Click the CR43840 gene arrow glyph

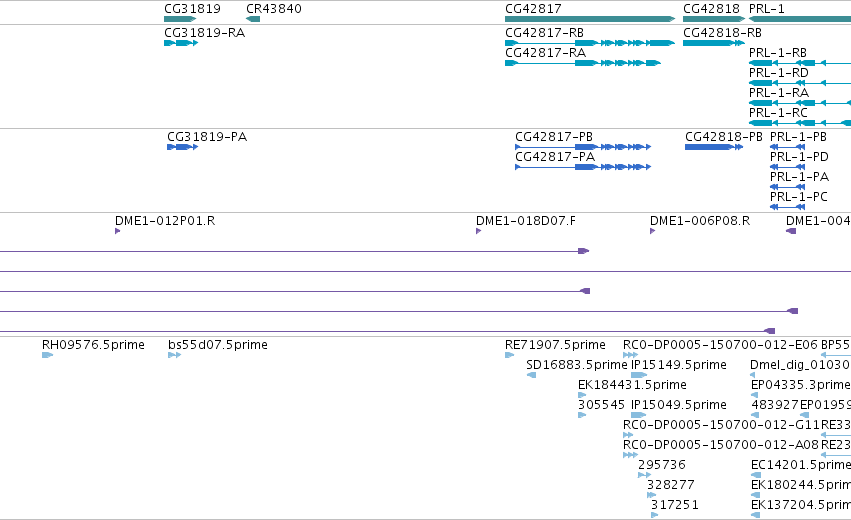[253, 19]
